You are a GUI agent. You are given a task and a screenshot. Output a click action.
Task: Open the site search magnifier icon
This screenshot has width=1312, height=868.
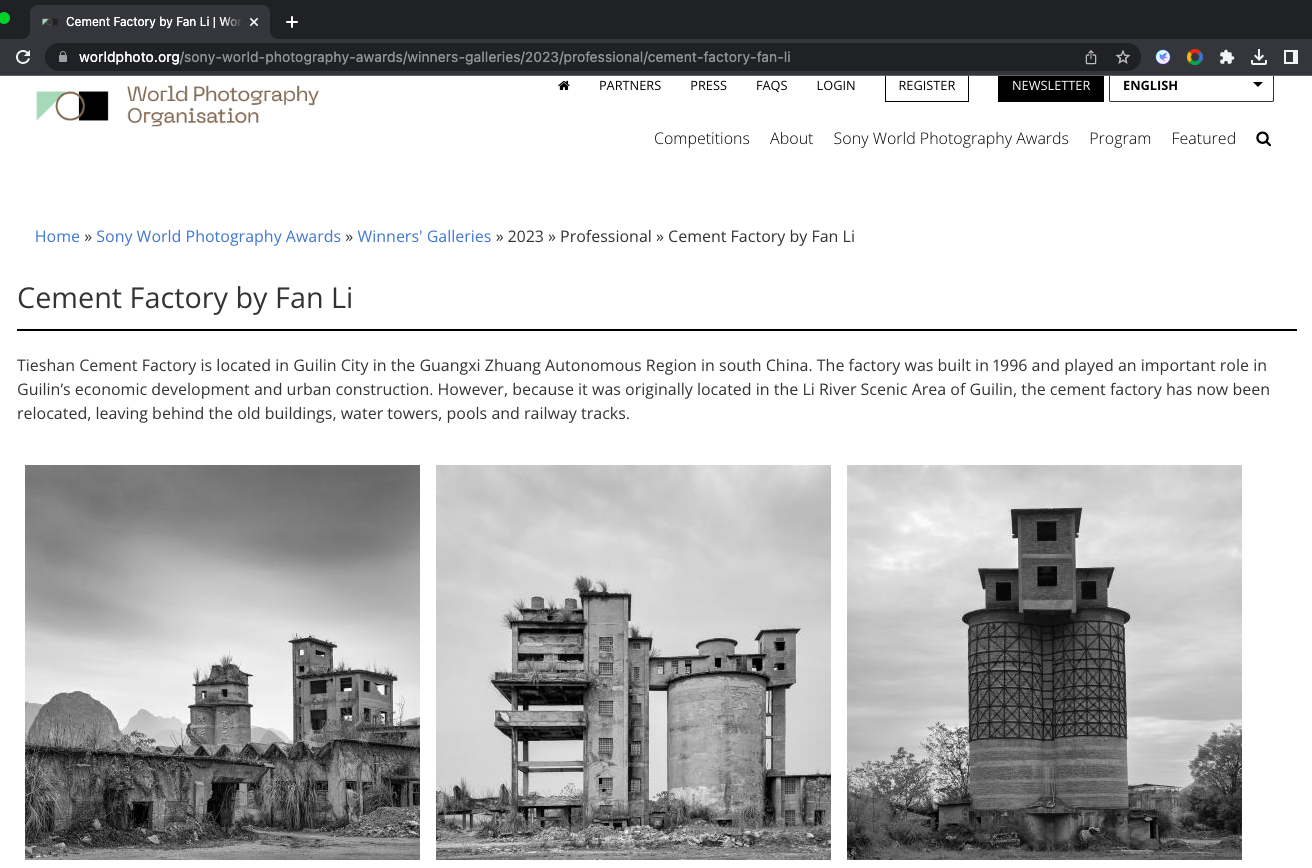[1263, 139]
